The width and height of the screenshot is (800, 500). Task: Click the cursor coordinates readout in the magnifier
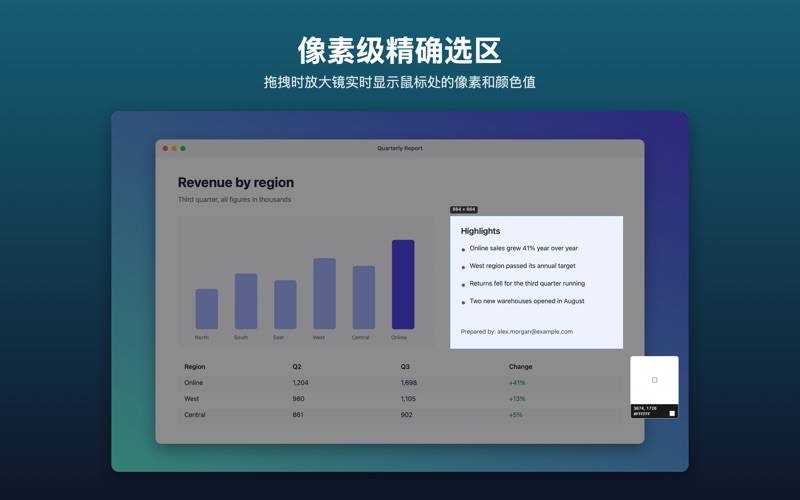[645, 409]
